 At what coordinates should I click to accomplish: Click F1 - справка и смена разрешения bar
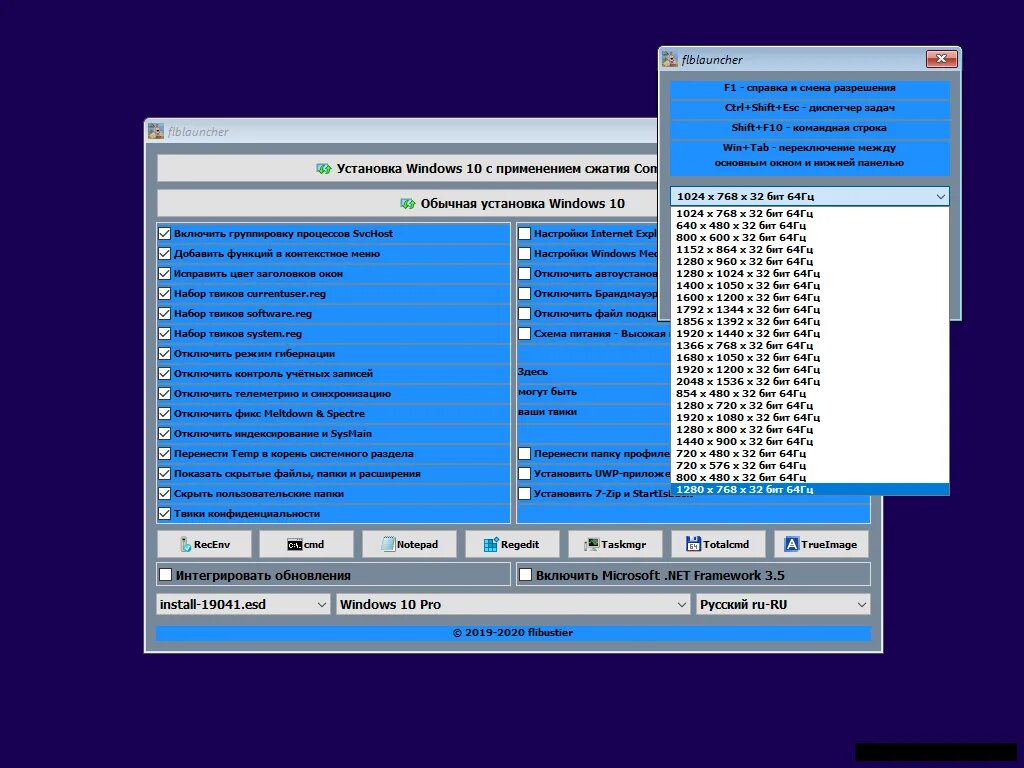coord(810,88)
